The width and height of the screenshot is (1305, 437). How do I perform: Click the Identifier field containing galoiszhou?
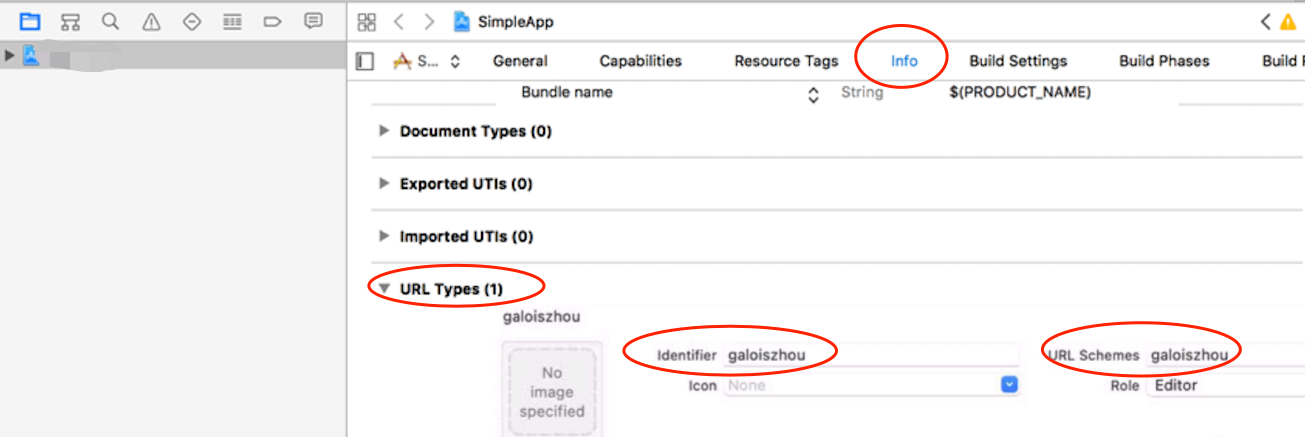click(871, 354)
